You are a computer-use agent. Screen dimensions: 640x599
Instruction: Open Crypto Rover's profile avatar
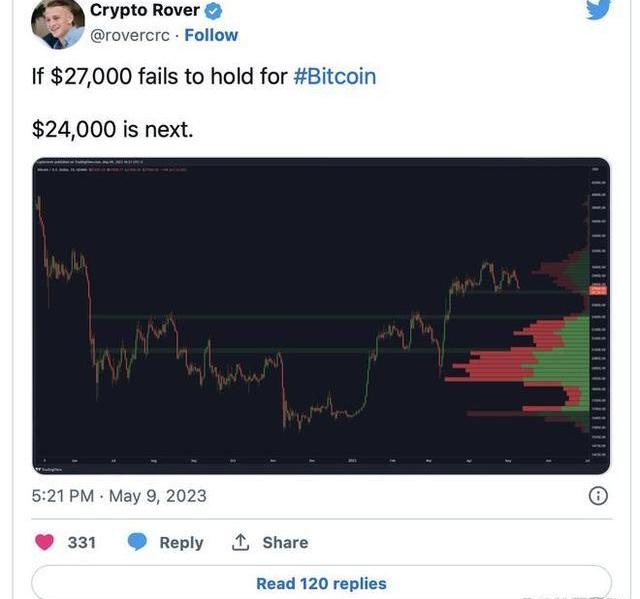point(57,22)
